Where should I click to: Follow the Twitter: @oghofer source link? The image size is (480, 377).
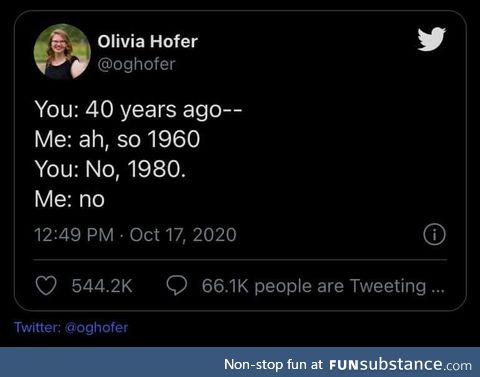[71, 327]
